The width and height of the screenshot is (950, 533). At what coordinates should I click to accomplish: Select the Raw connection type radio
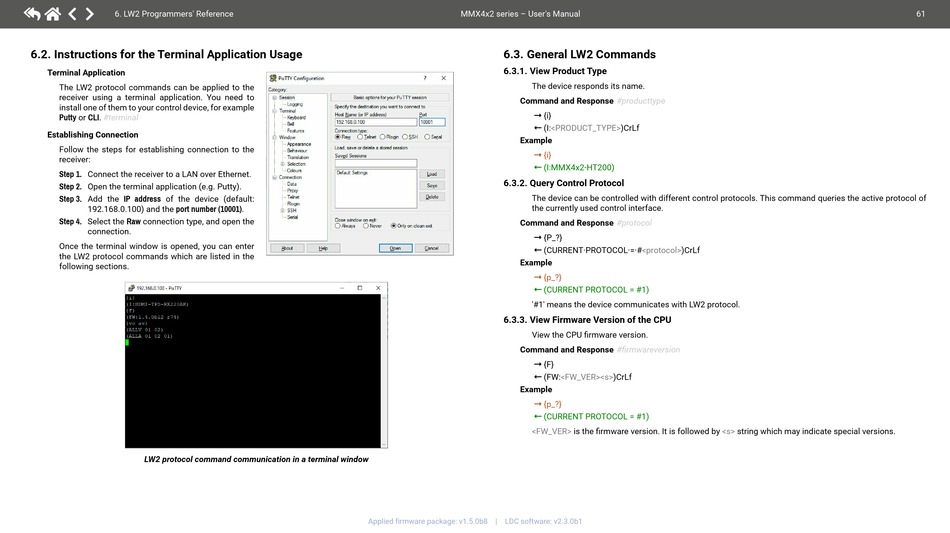click(337, 137)
